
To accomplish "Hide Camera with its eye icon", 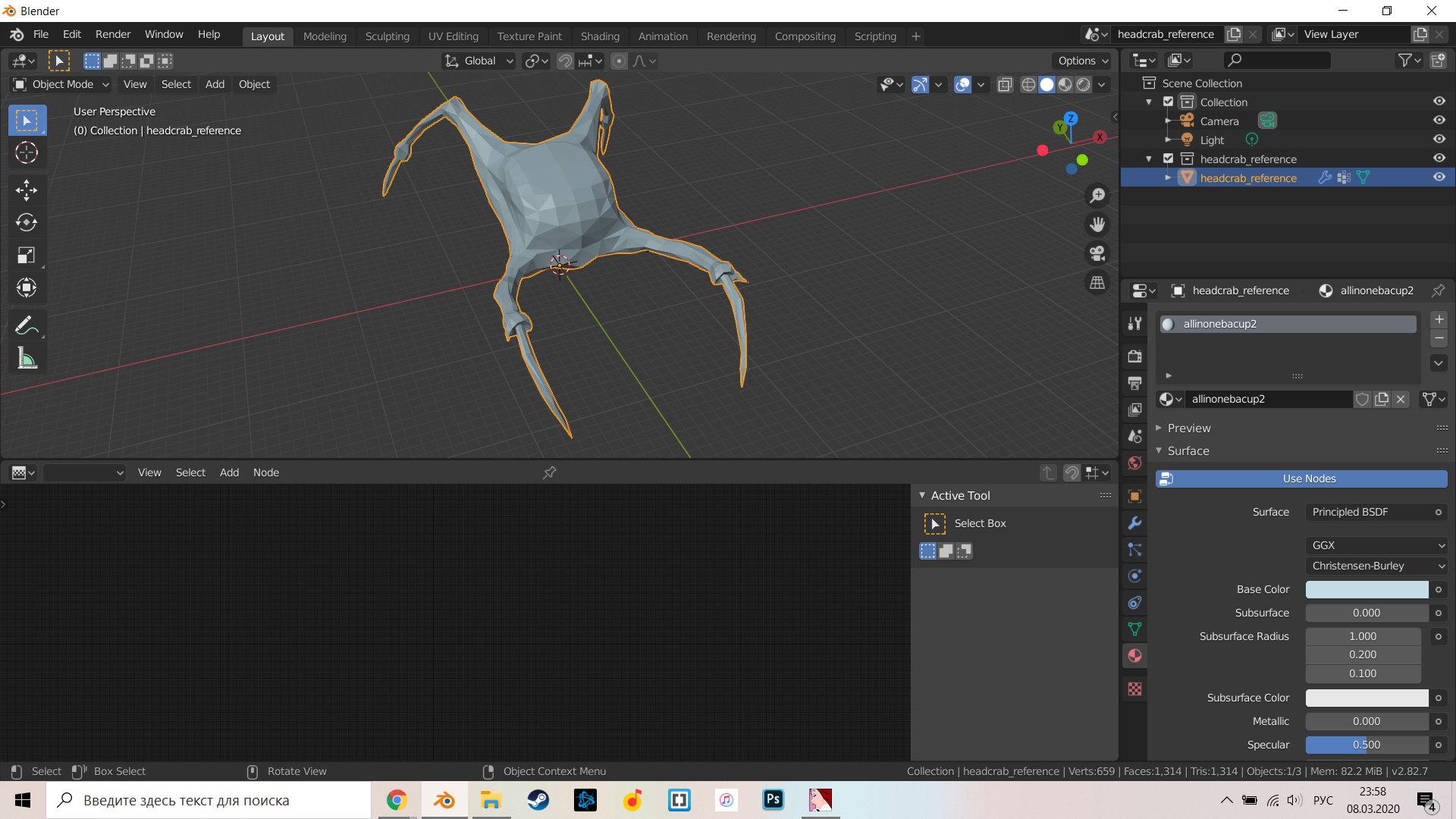I will point(1439,121).
